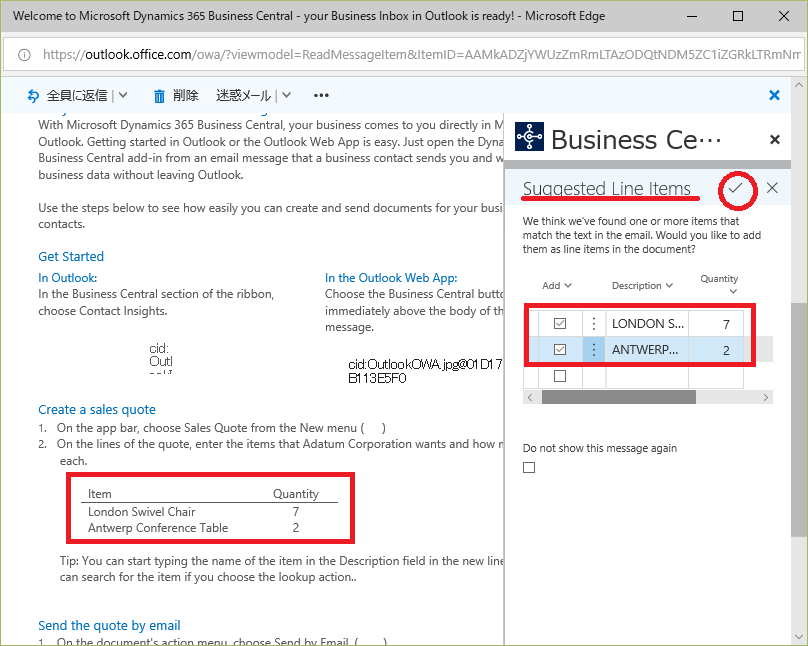Screen dimensions: 808x646
Task: Click 'In the Outlook Web App:' heading
Action: click(x=391, y=278)
